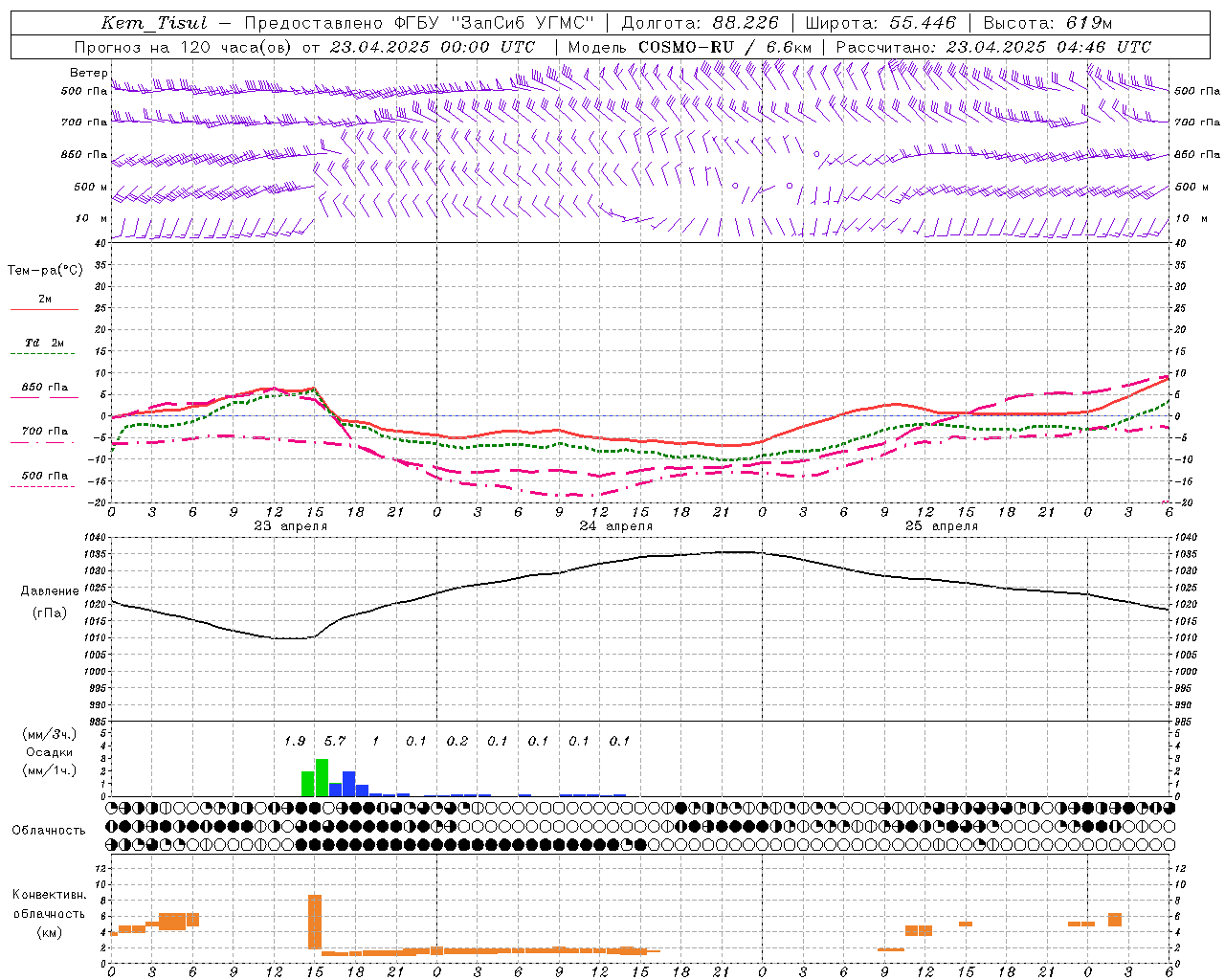1225x980 pixels.
Task: Select the (мм/3ч.) precipitation unit label
Action: 50,735
